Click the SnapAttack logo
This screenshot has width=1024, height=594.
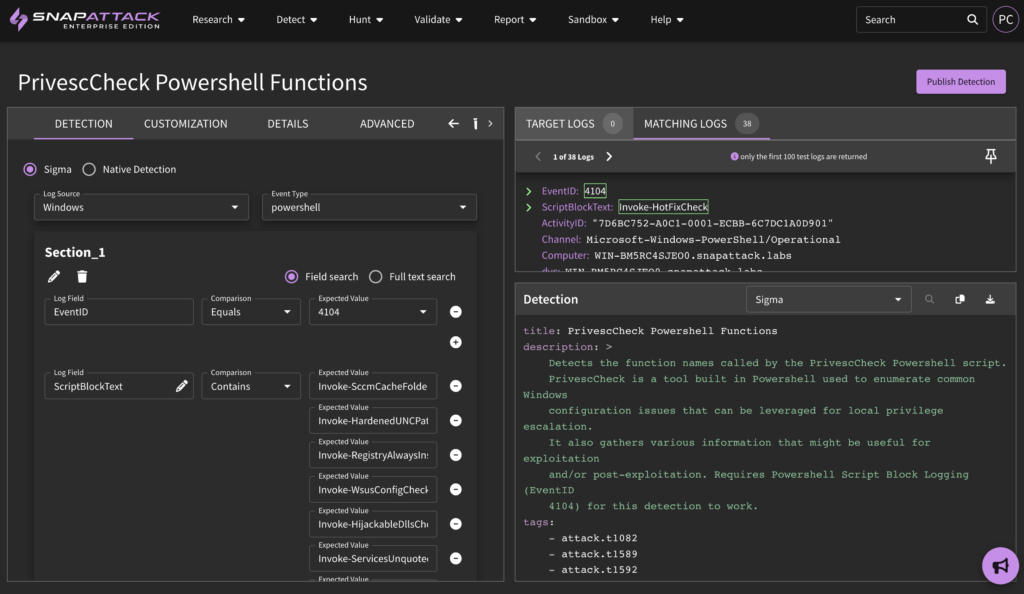click(85, 19)
